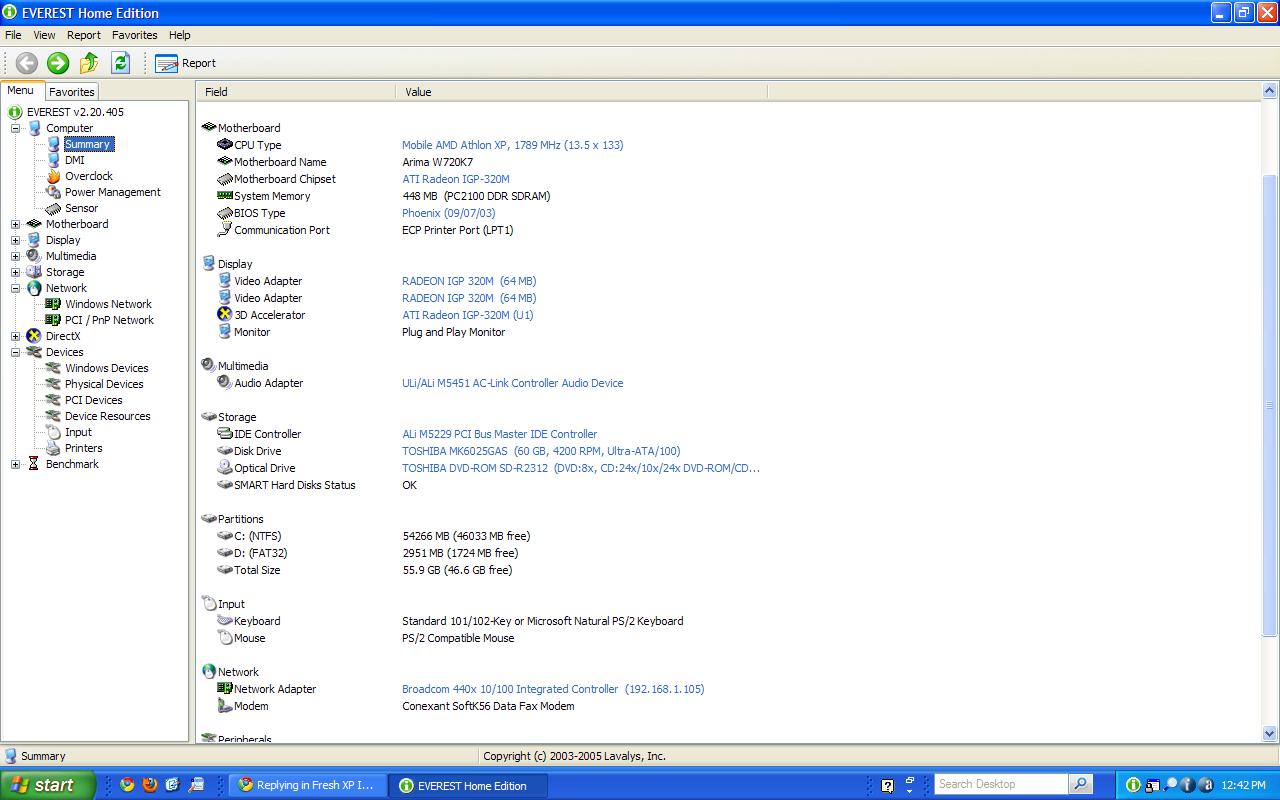Open the Mobile AMD Athlon XP link
Viewport: 1280px width, 800px height.
point(512,145)
